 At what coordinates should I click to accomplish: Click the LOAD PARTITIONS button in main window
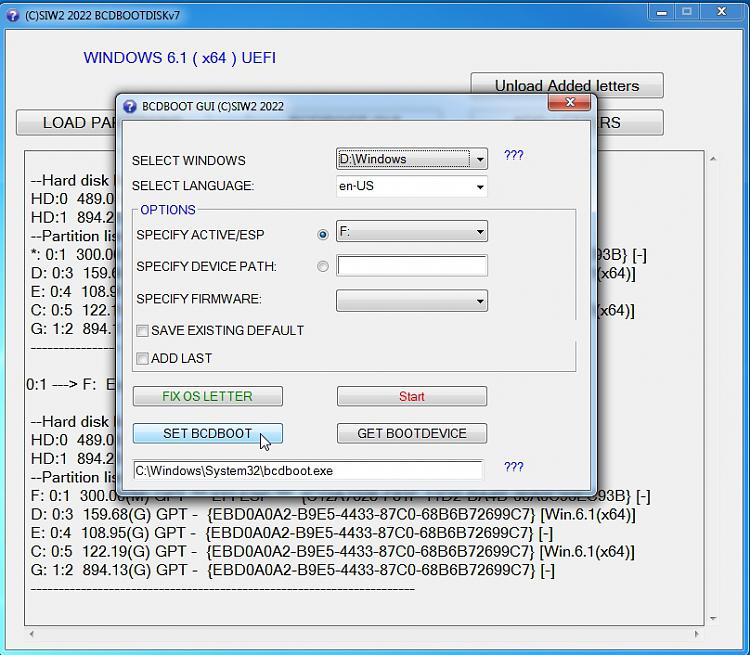[x=66, y=123]
